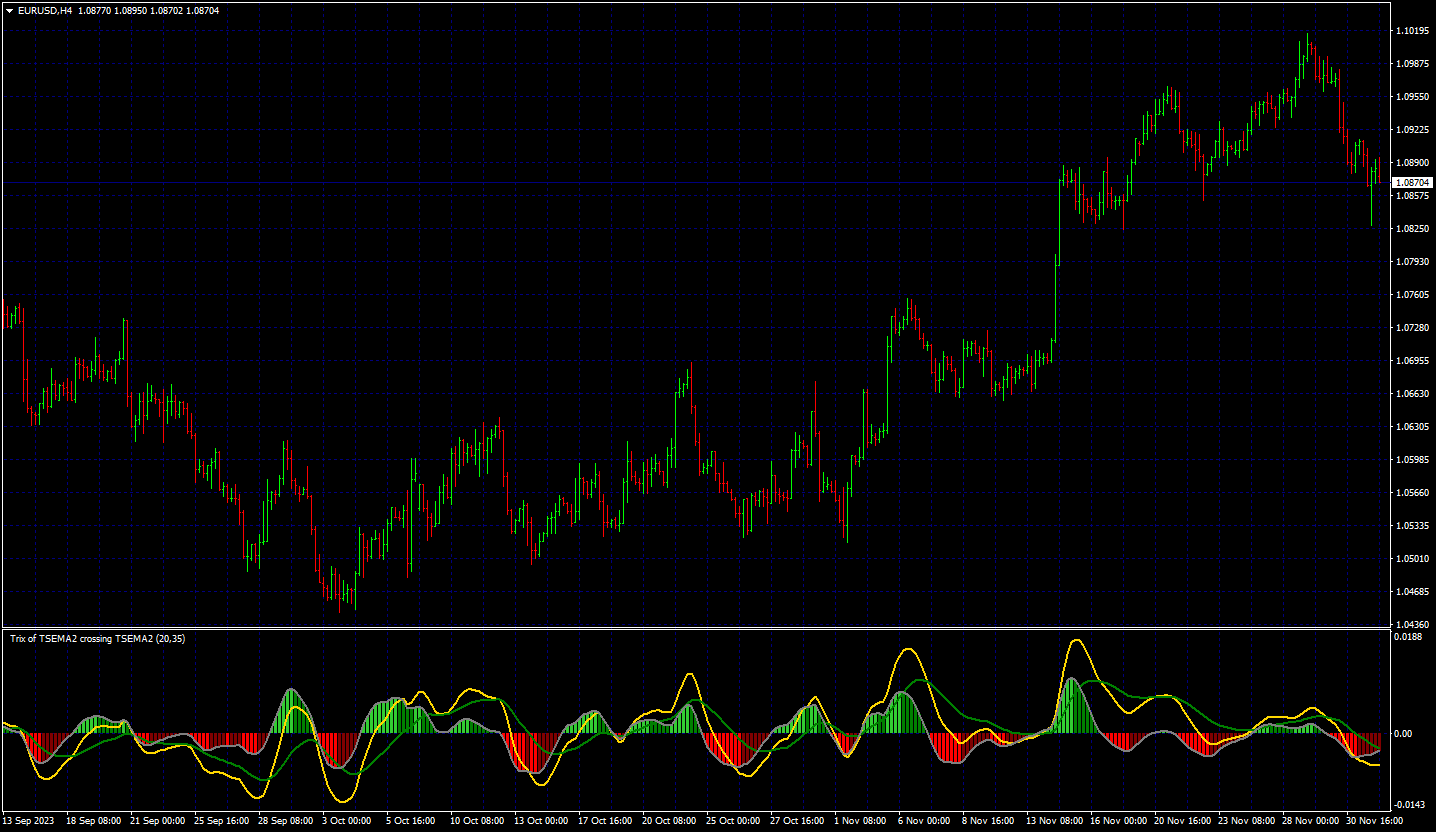Select the 30 Nov 16:00 time label
This screenshot has width=1436, height=832.
click(x=1374, y=820)
